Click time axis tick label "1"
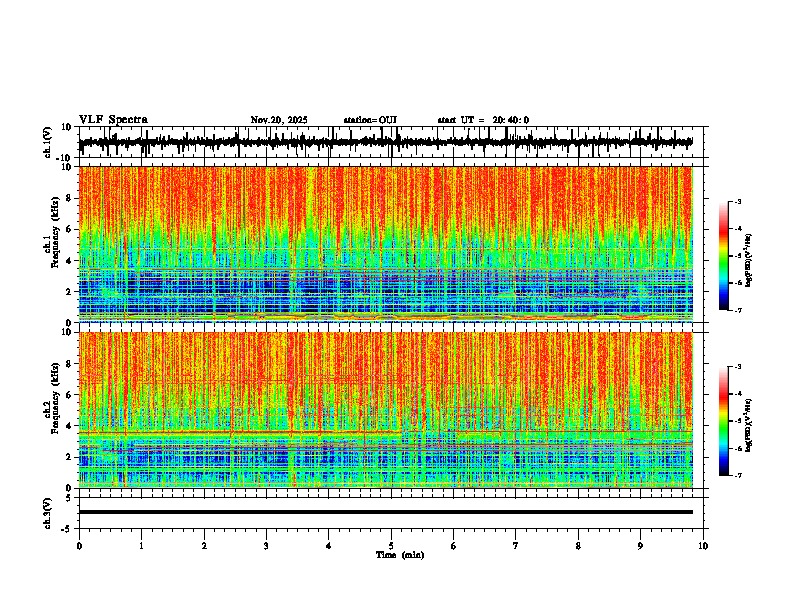792x612 pixels. click(141, 546)
